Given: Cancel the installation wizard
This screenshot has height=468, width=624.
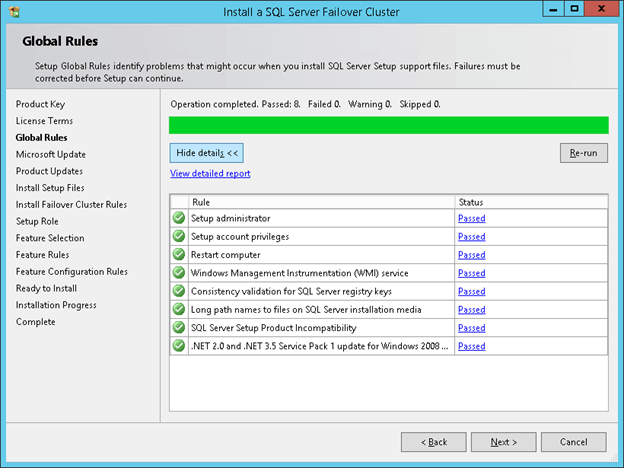Looking at the screenshot, I should (574, 441).
